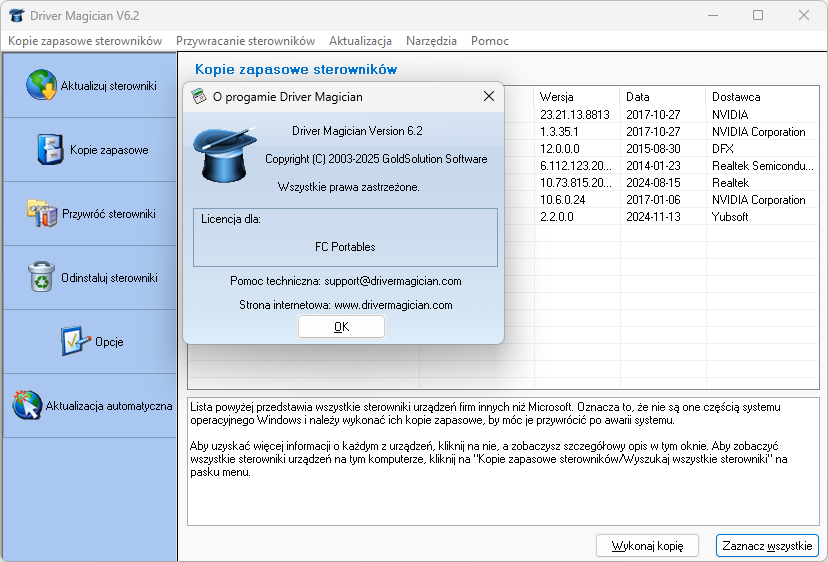This screenshot has height=562, width=828.
Task: Click the Realtek Semicondu... vendor cell
Action: point(763,165)
